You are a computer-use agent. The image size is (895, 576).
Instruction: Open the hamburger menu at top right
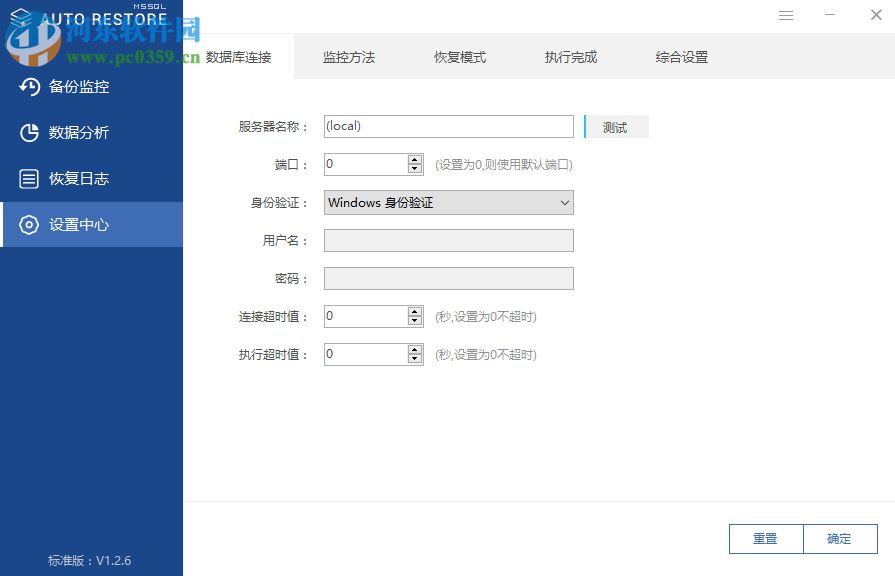786,15
